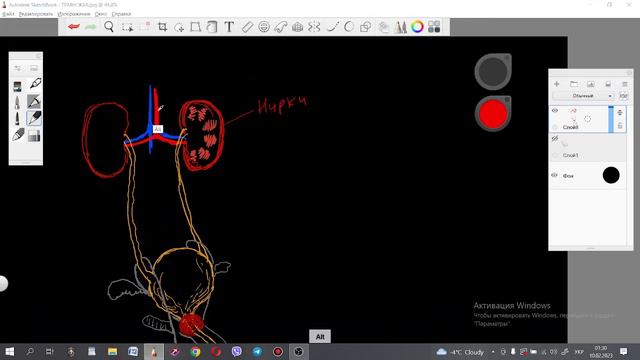Click the gray brush size puck
This screenshot has height=360, width=640.
pyautogui.click(x=493, y=71)
